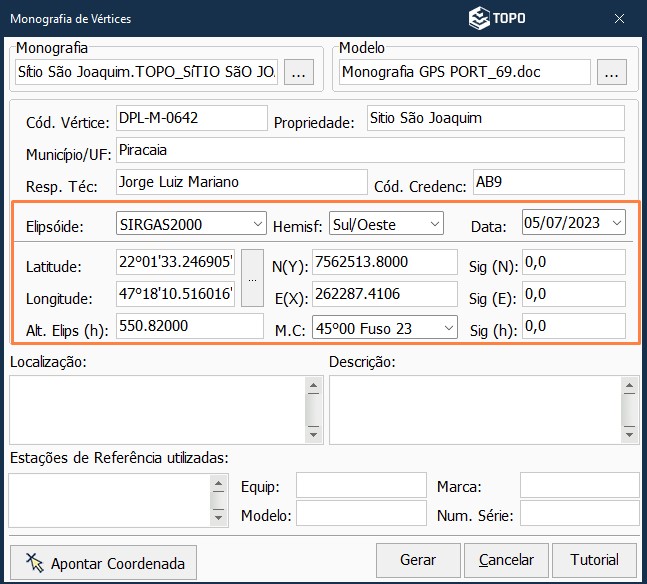Viewport: 647px width, 584px height.
Task: Edit the Alt. Elips (h) field 550.82000
Action: [x=190, y=326]
